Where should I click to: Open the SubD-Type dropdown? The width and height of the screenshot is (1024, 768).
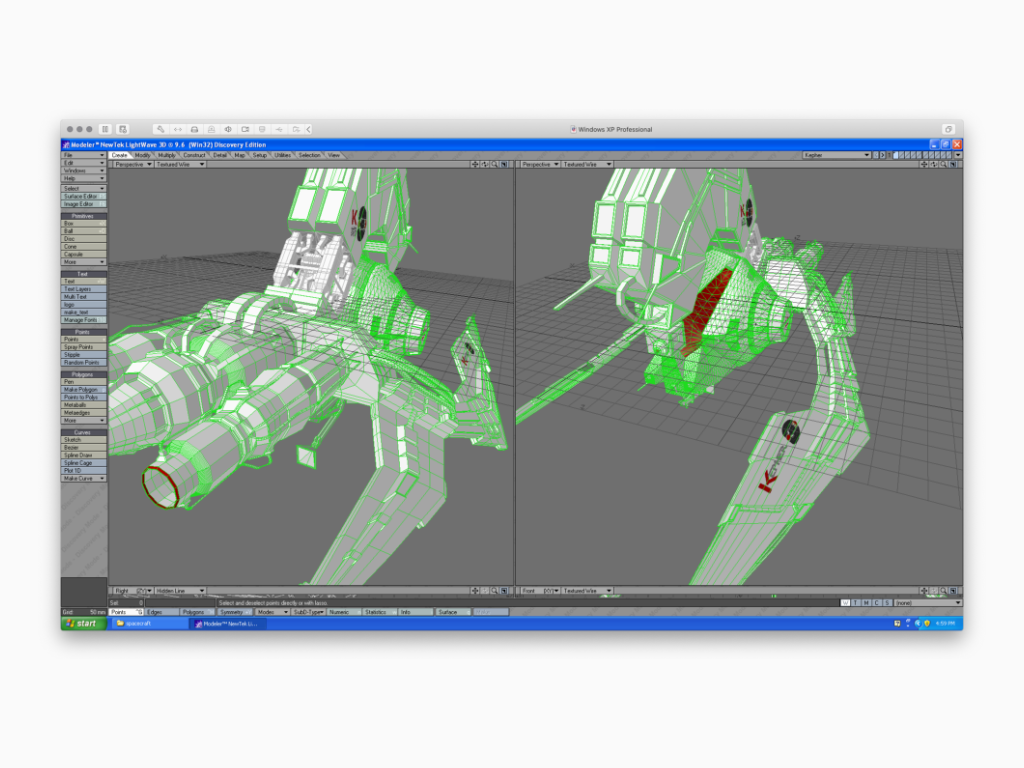(x=308, y=613)
